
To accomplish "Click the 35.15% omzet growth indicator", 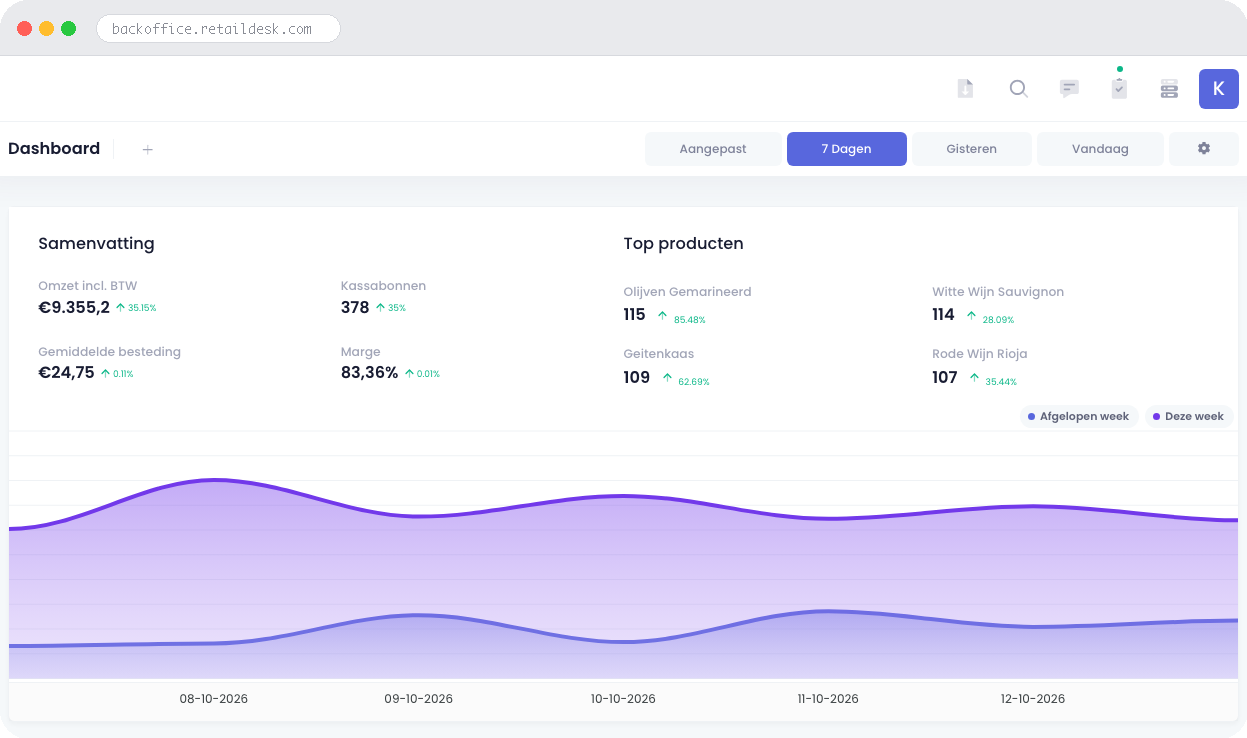I will 136,308.
